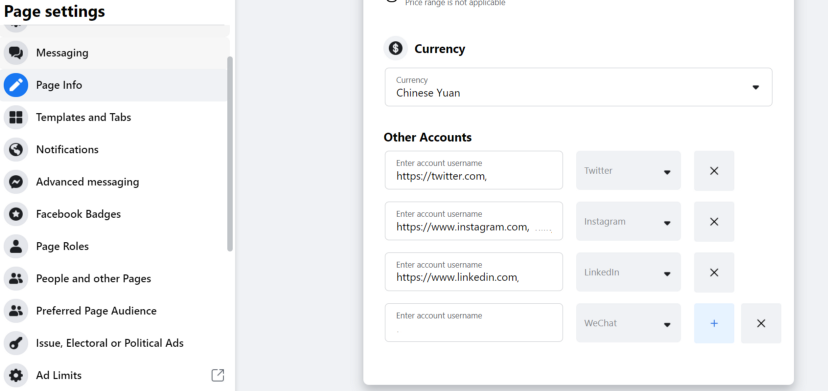Open Messaging settings
Image resolution: width=828 pixels, height=391 pixels.
coord(114,53)
